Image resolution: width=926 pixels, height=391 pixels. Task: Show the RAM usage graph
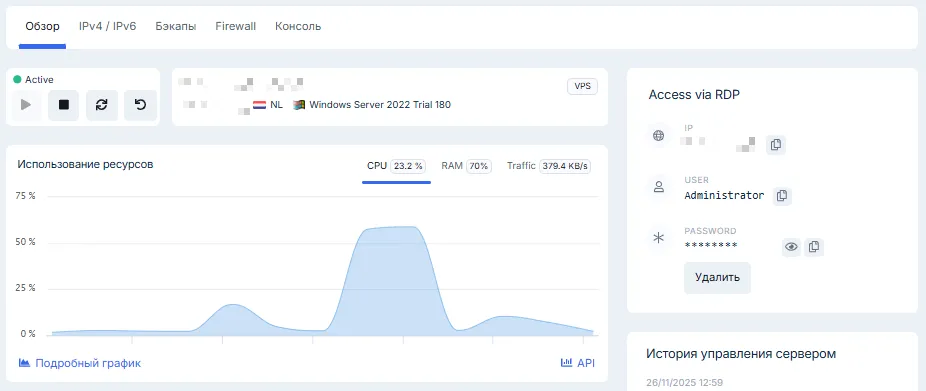pyautogui.click(x=467, y=167)
